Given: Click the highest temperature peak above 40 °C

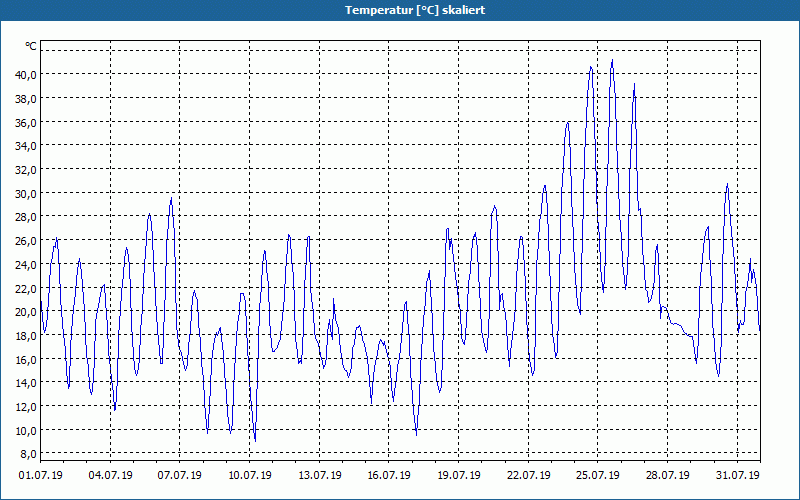Looking at the screenshot, I should [x=612, y=61].
